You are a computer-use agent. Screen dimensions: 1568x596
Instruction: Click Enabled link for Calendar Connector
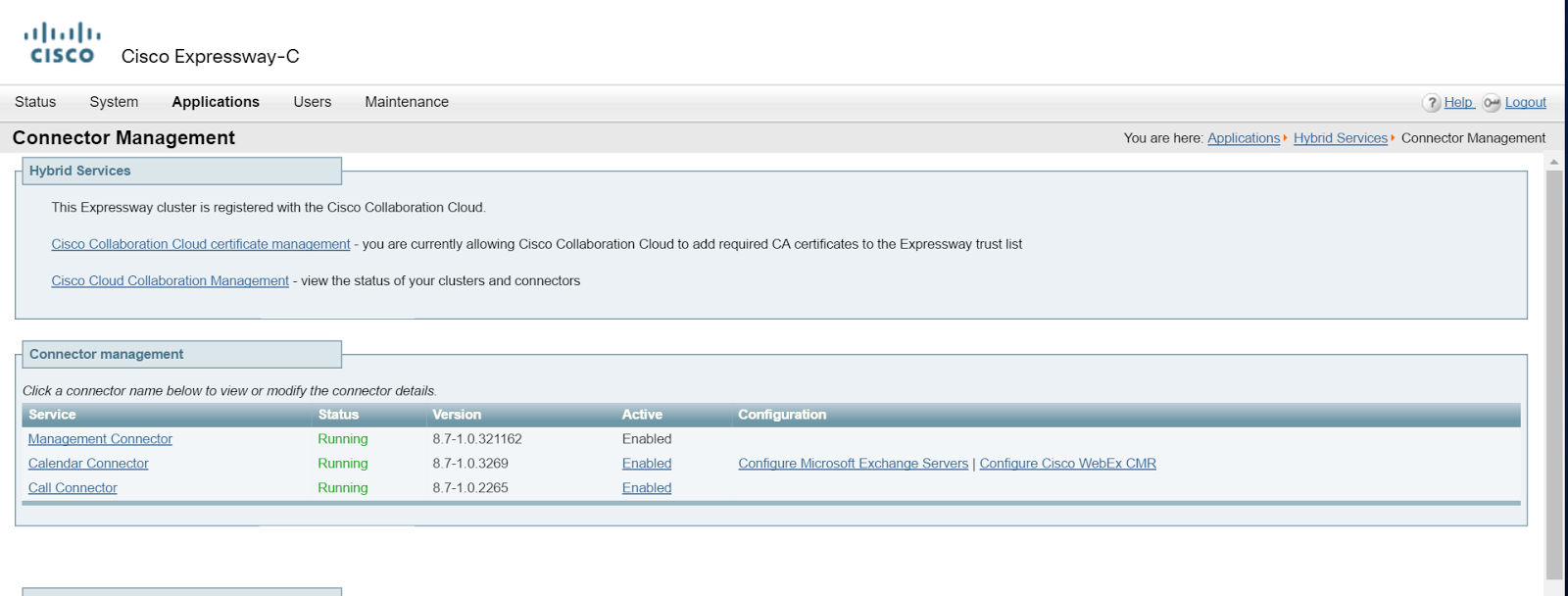pyautogui.click(x=647, y=464)
